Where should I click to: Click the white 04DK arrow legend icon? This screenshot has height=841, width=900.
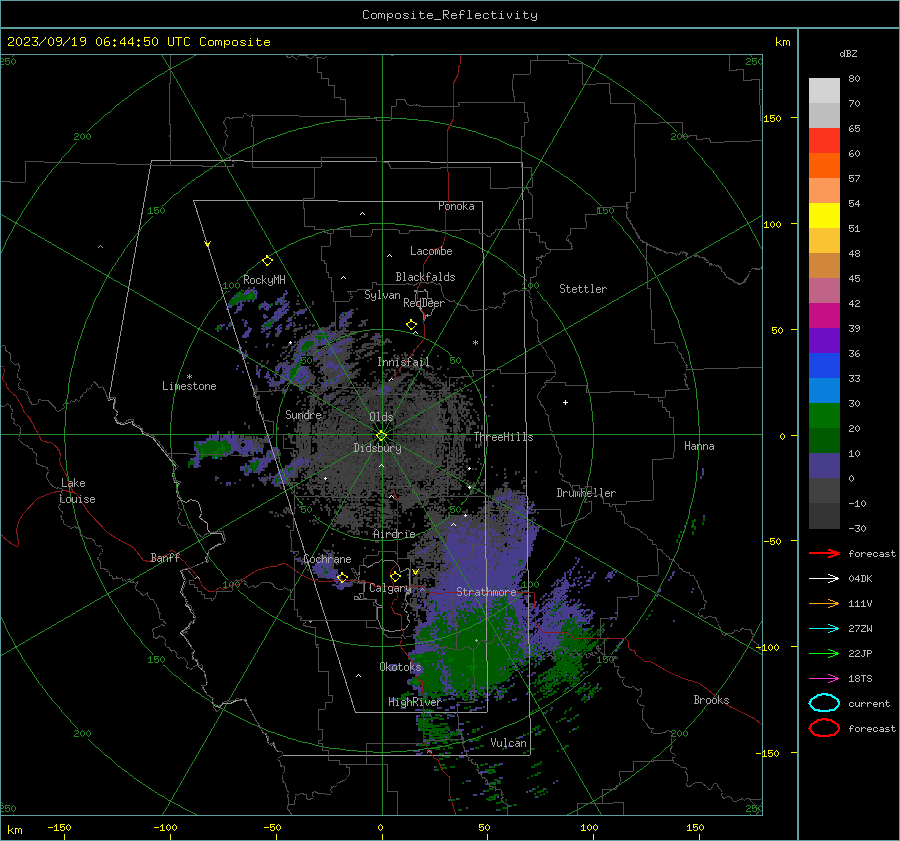click(824, 578)
